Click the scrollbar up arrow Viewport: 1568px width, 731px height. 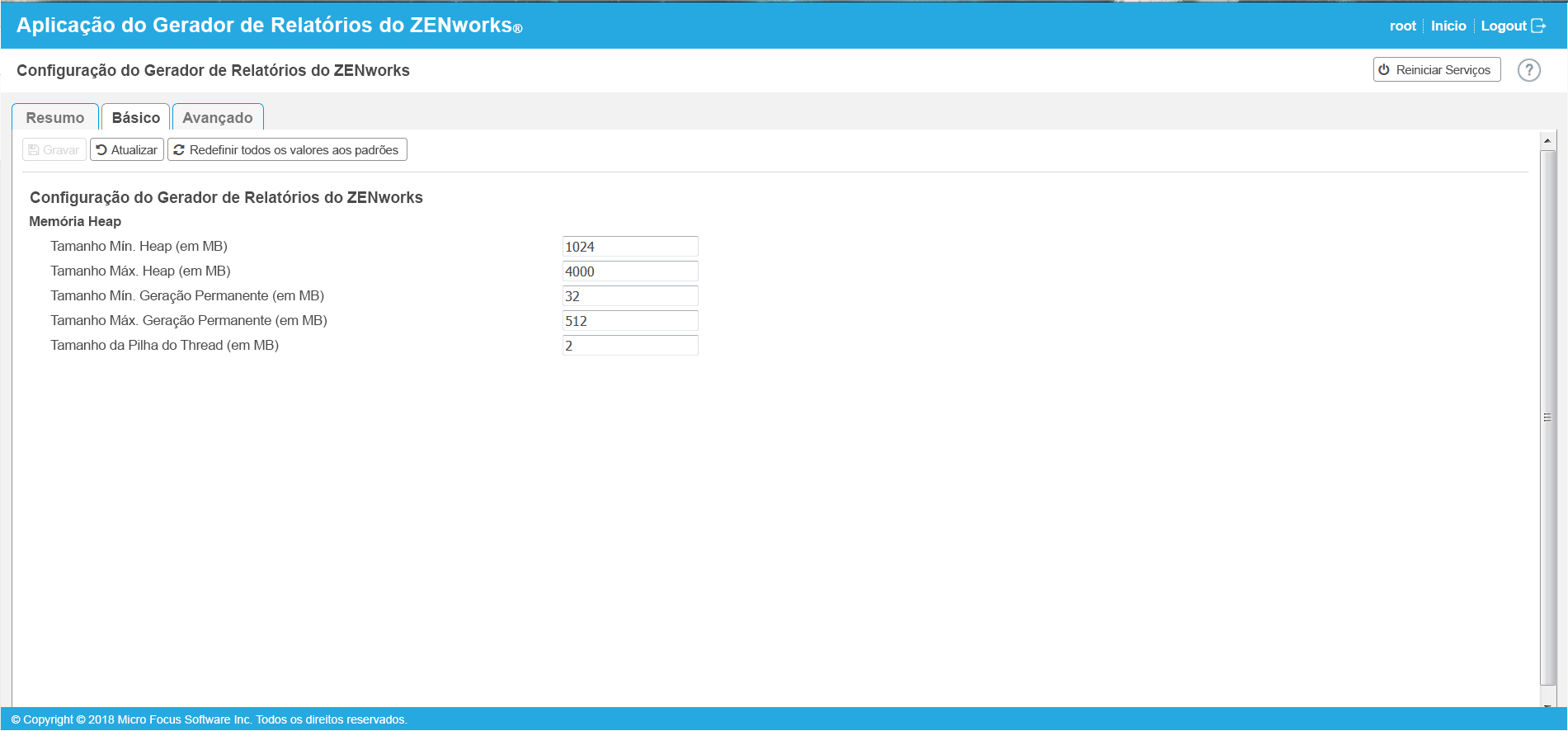[1547, 141]
